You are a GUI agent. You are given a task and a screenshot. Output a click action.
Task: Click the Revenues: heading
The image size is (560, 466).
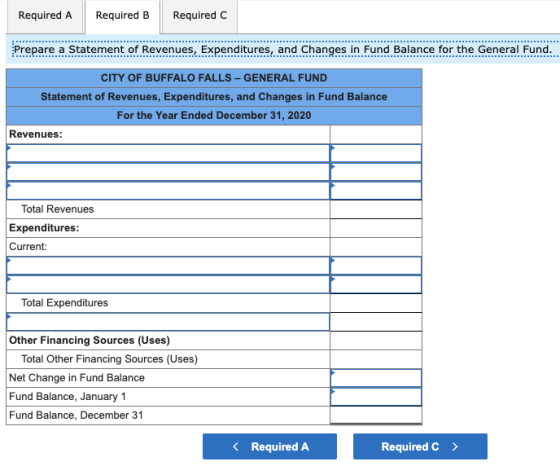click(36, 134)
